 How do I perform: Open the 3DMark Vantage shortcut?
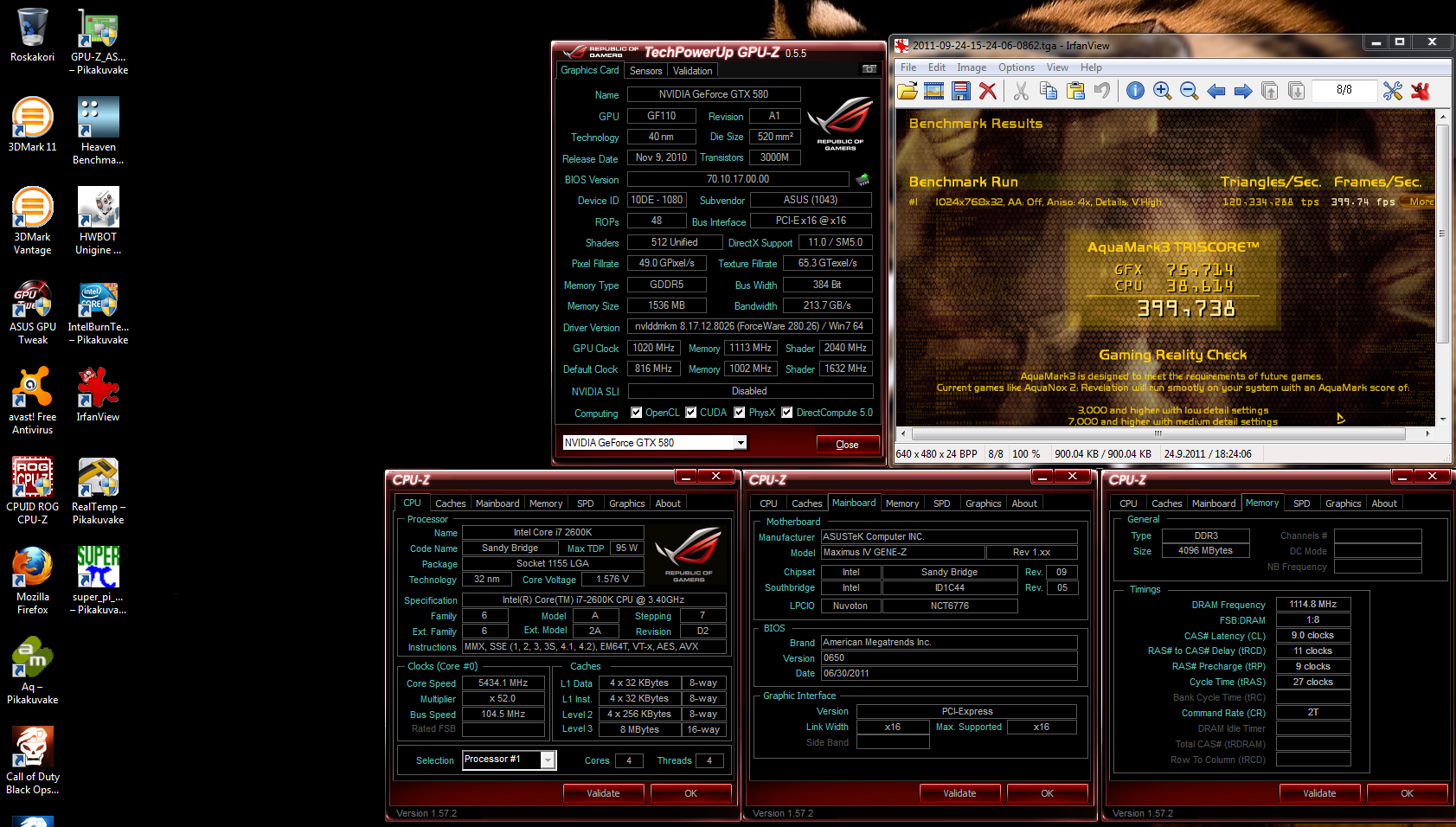(x=32, y=221)
